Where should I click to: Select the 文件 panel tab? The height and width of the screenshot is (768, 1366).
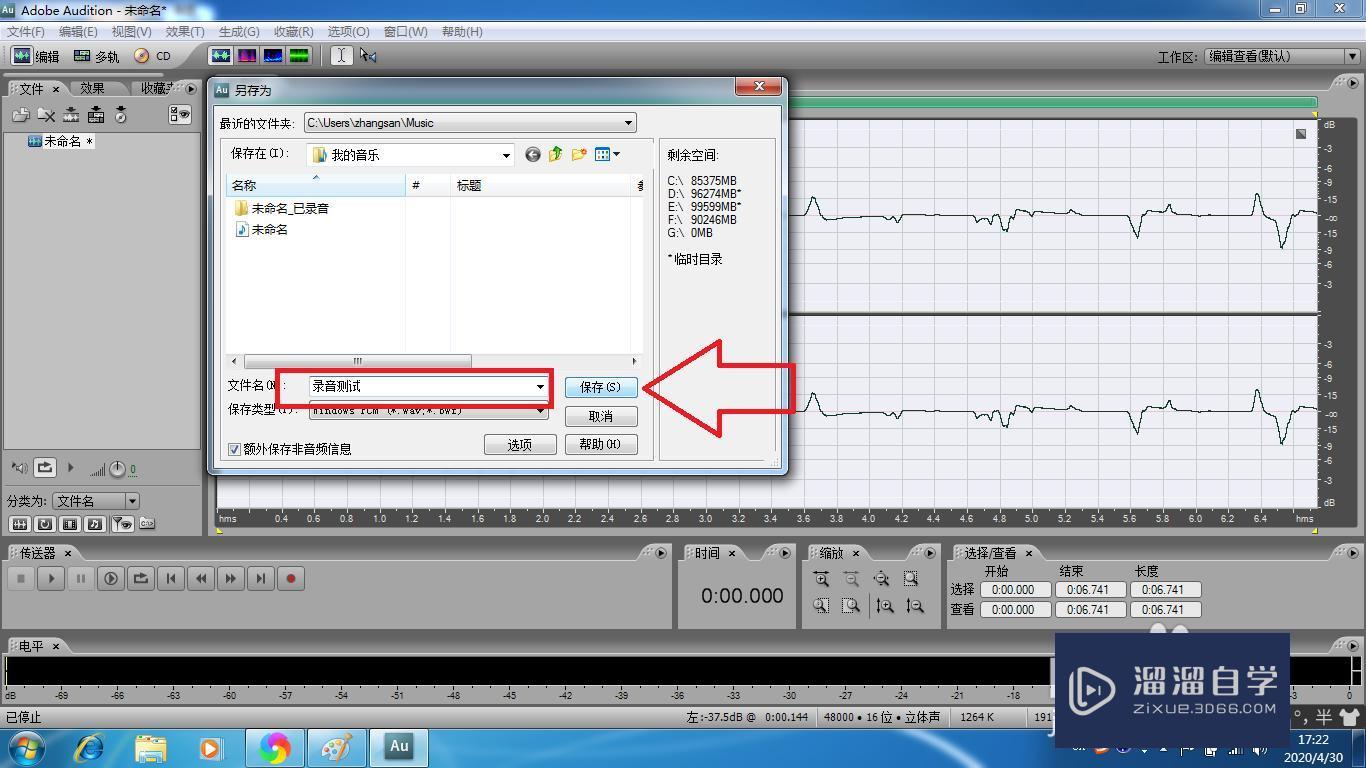(x=31, y=89)
